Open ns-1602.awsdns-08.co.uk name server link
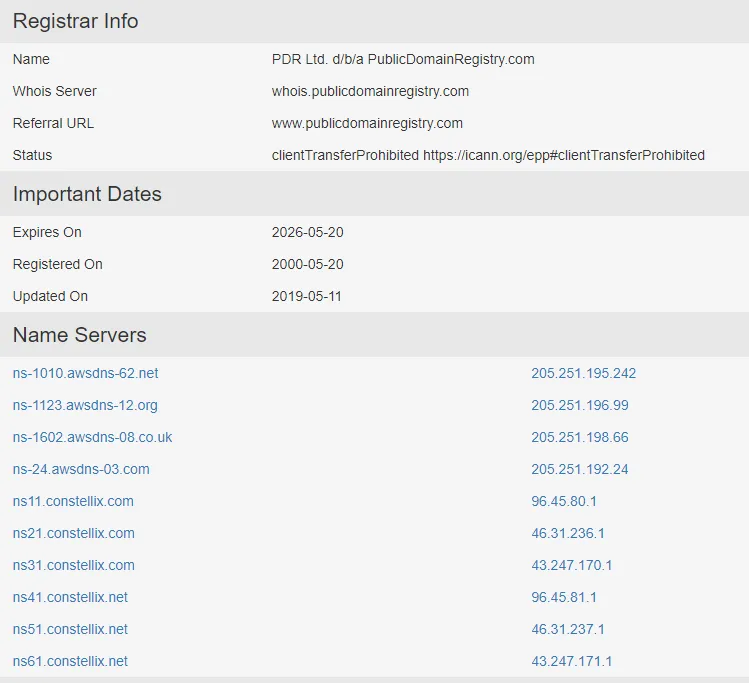Screen dimensions: 749x683 (x=92, y=438)
